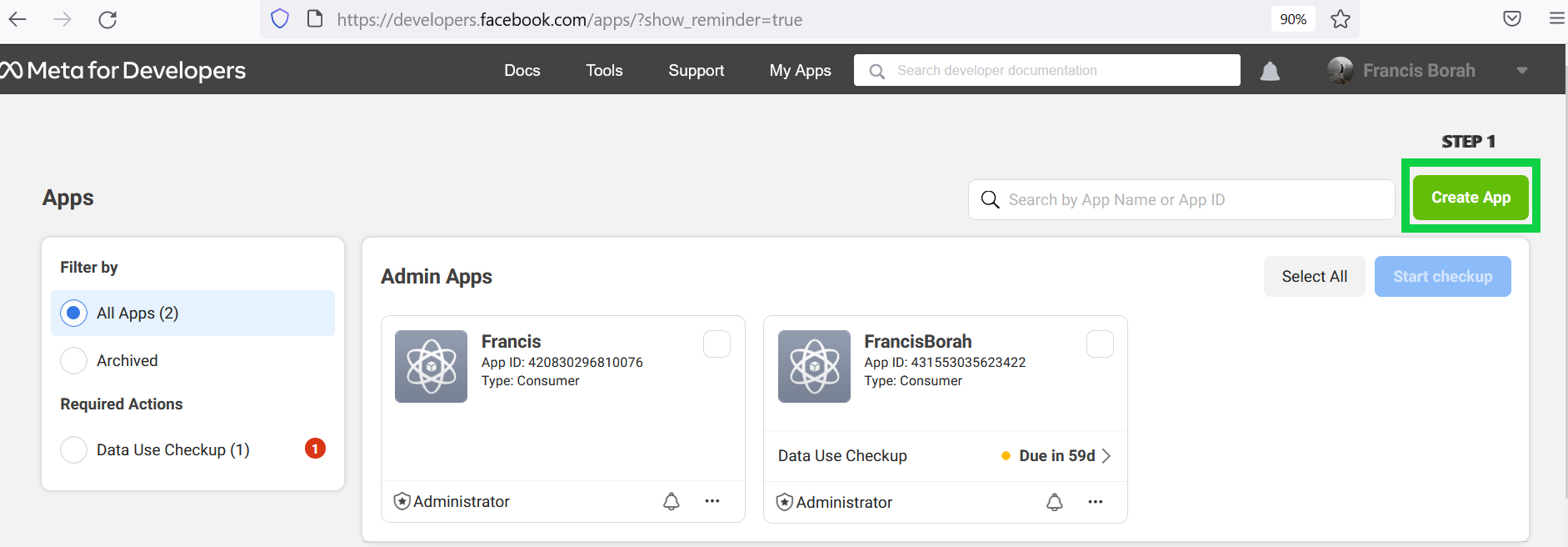Click the Search by App Name or App ID field
The width and height of the screenshot is (1568, 547).
tap(1181, 199)
